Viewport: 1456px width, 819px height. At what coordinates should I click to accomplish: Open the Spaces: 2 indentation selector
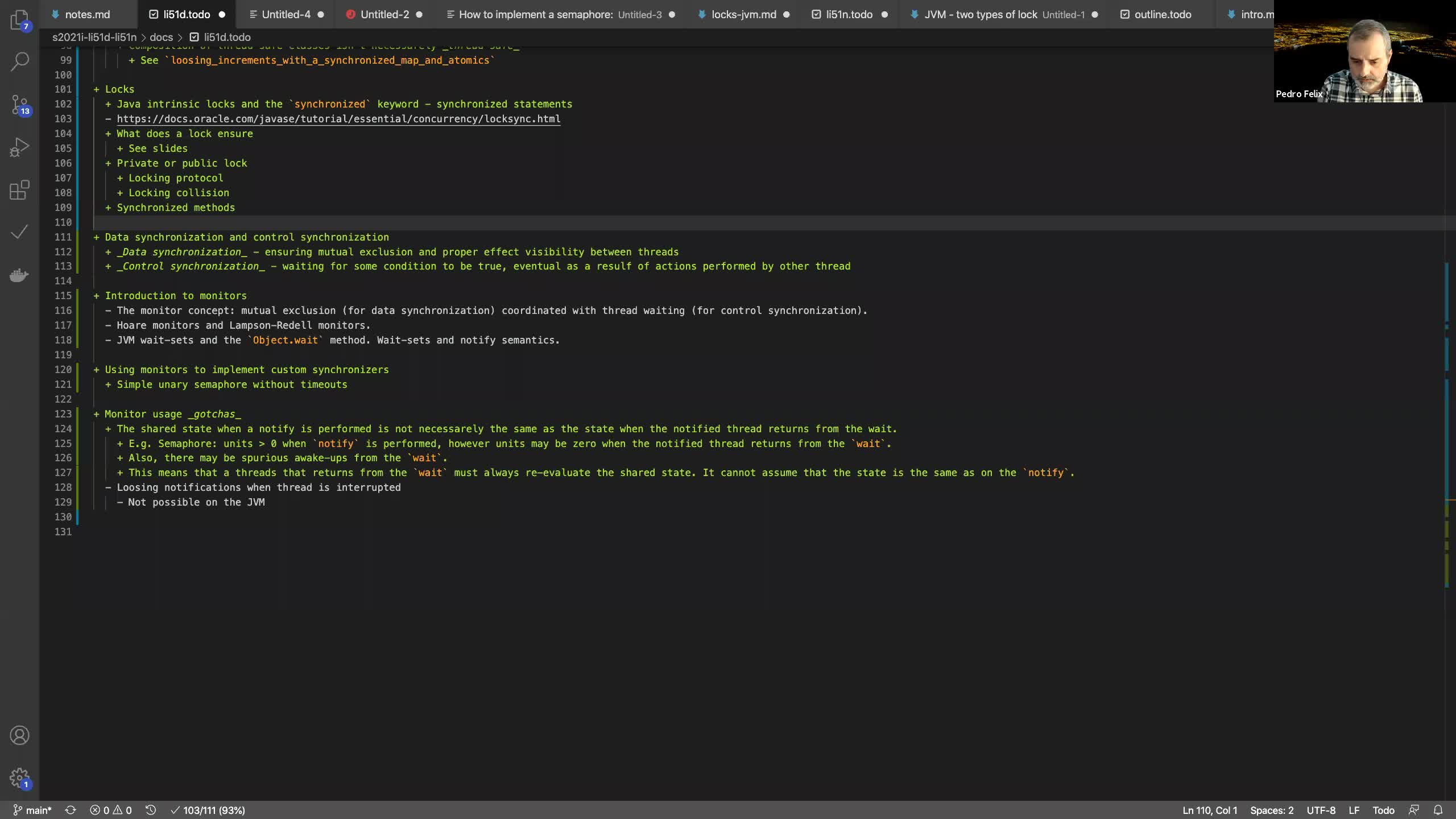tap(1272, 810)
